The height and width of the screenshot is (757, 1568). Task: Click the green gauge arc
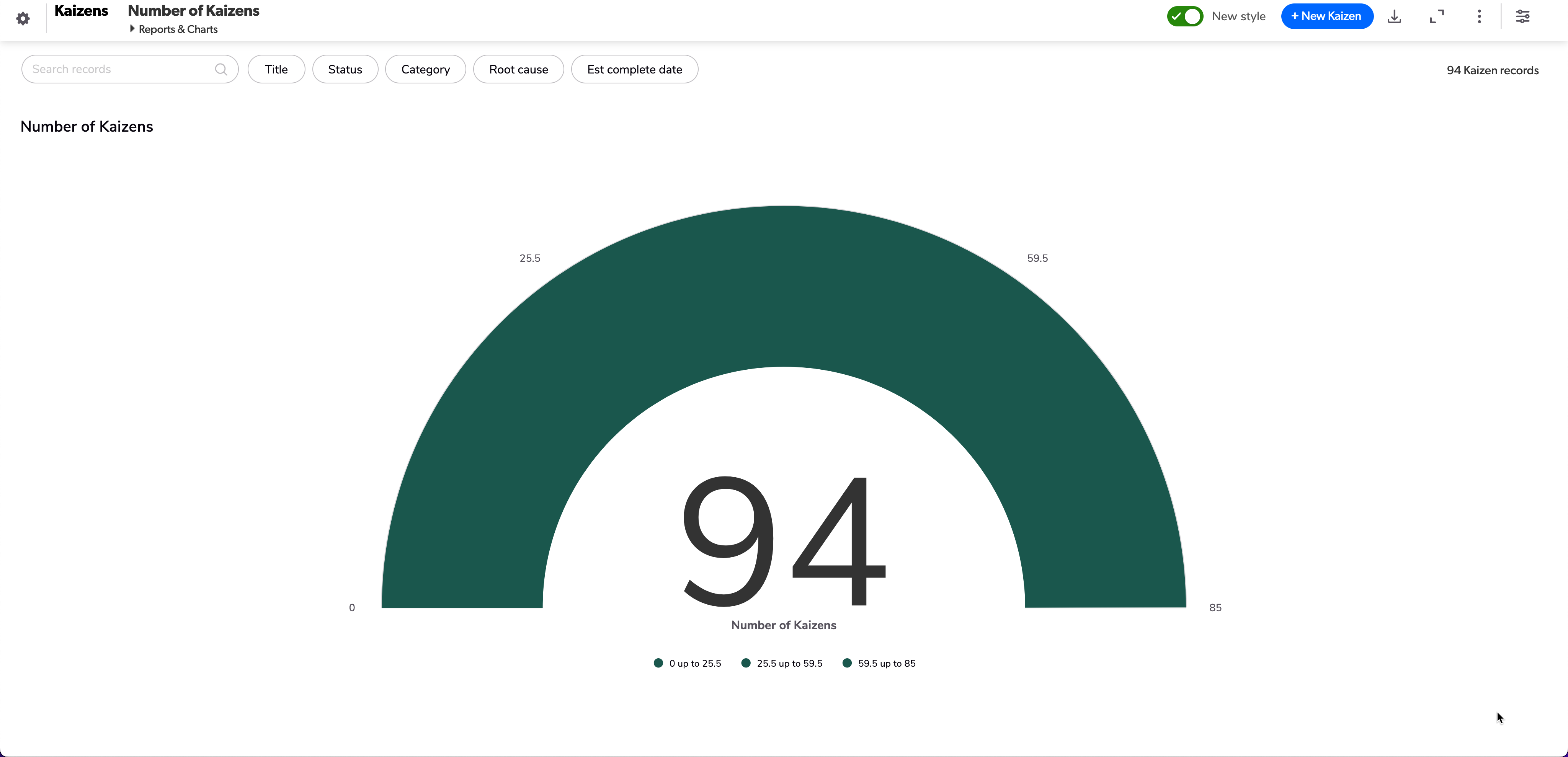pyautogui.click(x=784, y=286)
